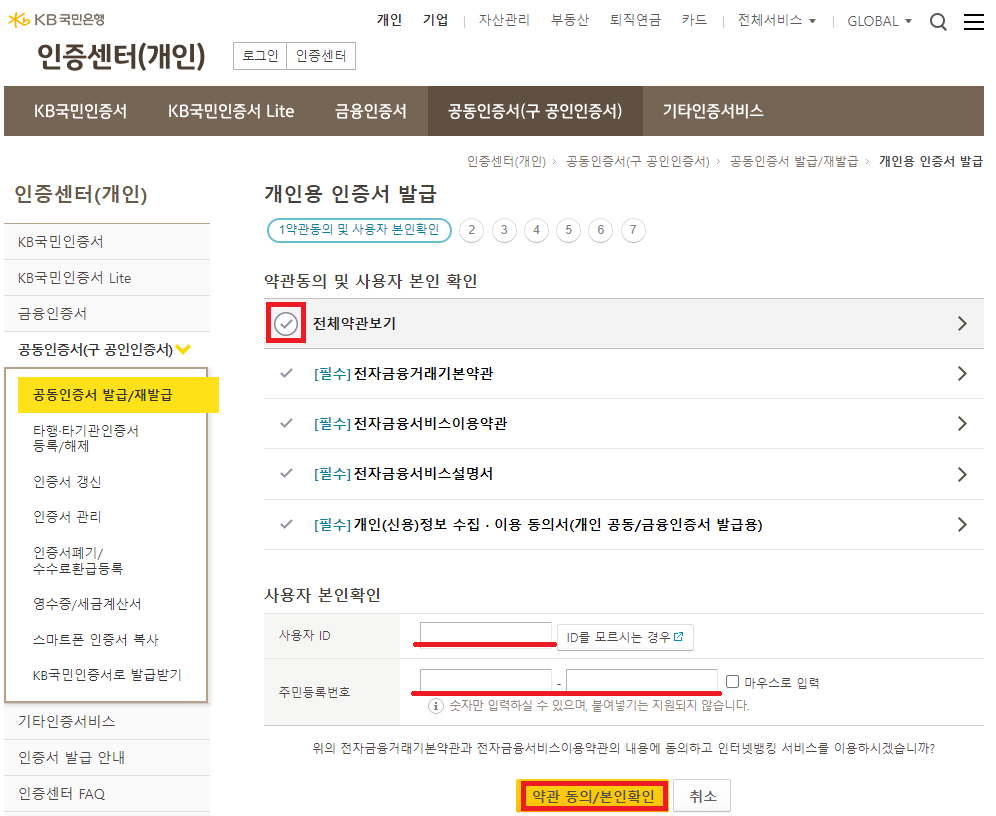The width and height of the screenshot is (996, 816).
Task: Click the 인증센터 button near title
Action: tap(321, 56)
